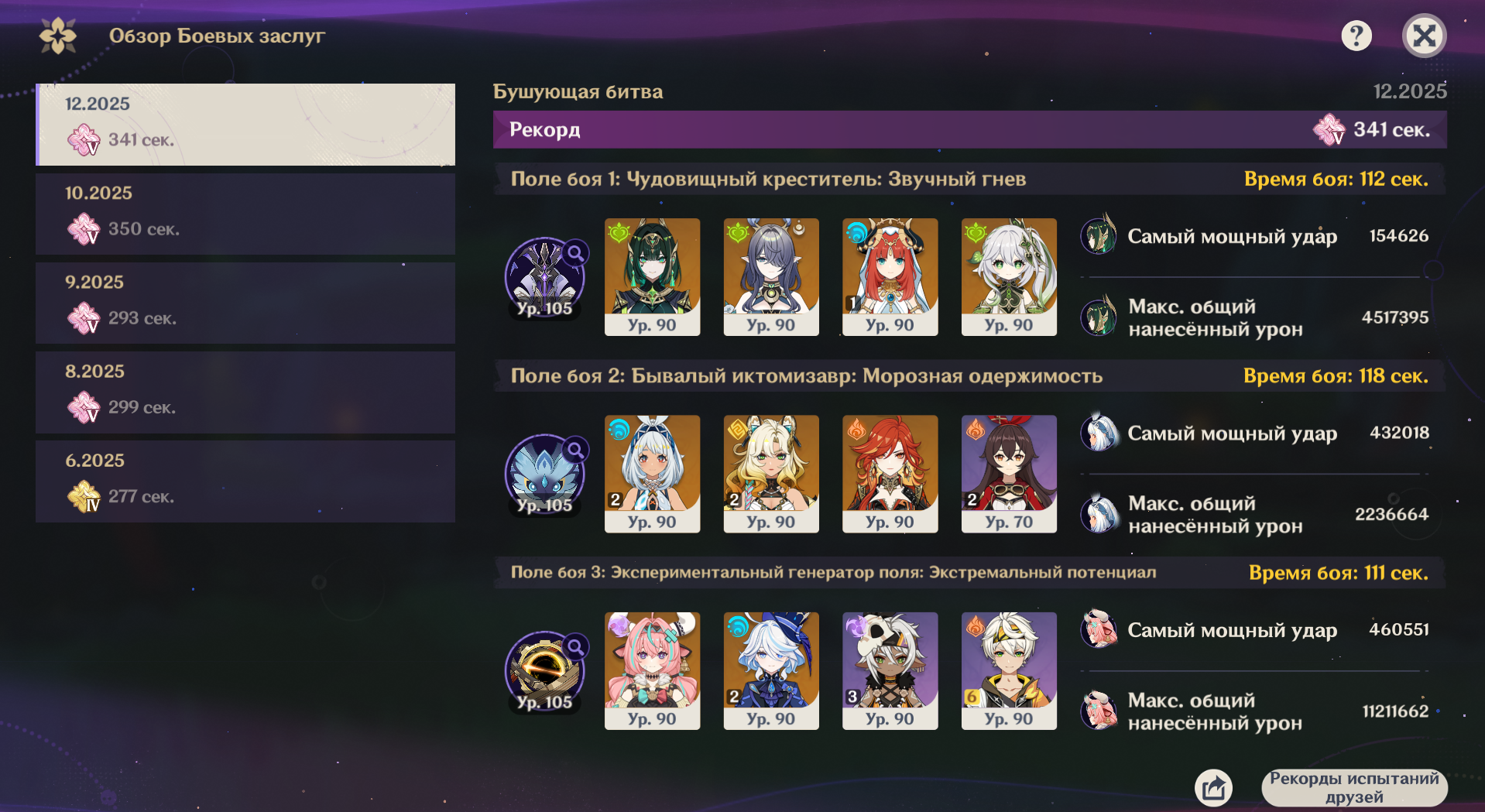Open the help question mark icon
The image size is (1485, 812).
click(x=1356, y=36)
